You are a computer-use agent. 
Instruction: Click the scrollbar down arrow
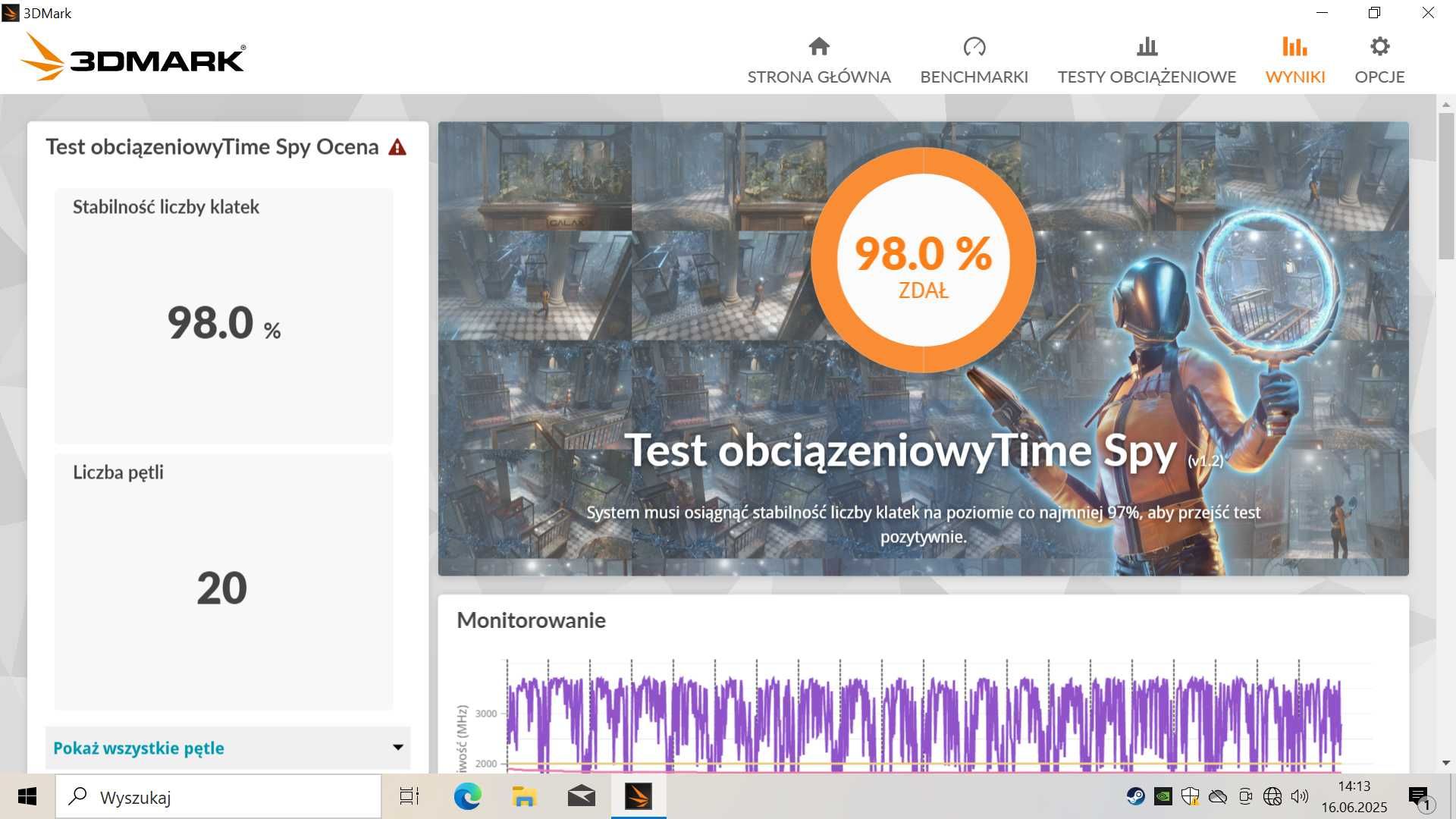(x=1446, y=763)
